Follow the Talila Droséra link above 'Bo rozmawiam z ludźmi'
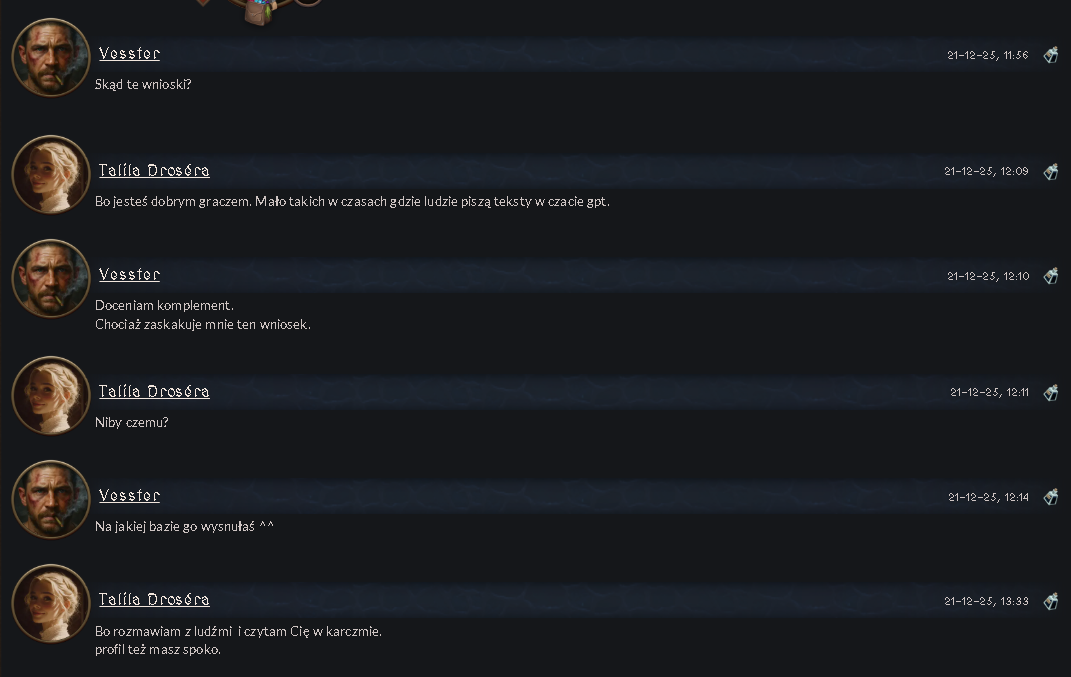 click(154, 599)
